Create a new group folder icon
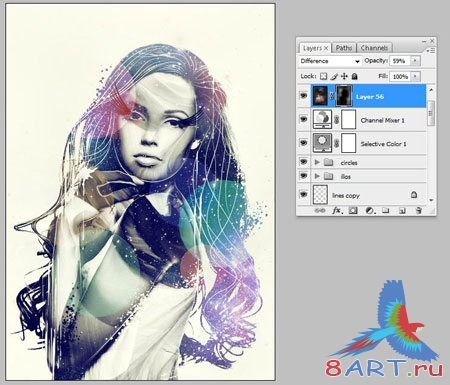This screenshot has width=450, height=385. pyautogui.click(x=386, y=211)
